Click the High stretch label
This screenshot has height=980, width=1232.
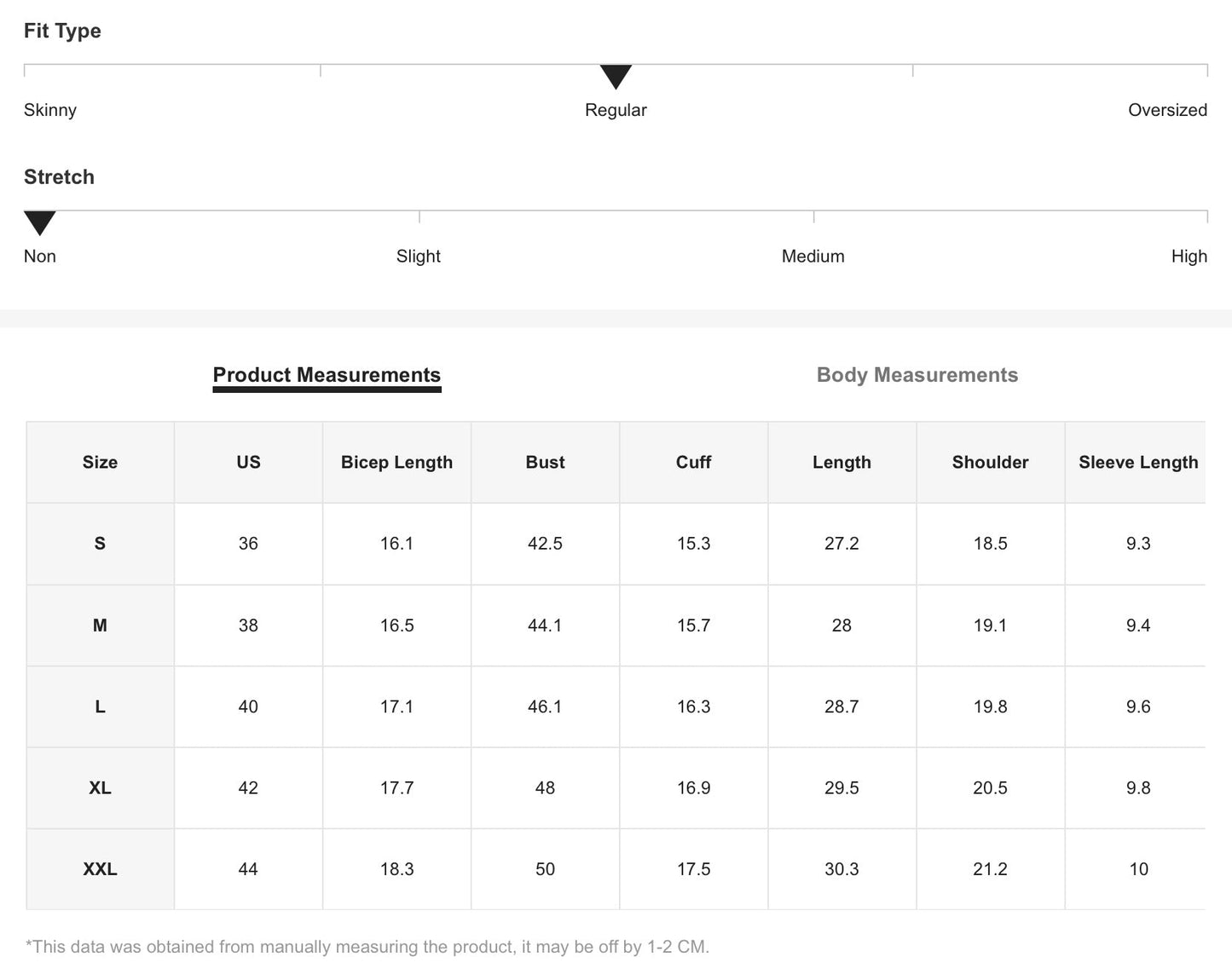[1189, 257]
